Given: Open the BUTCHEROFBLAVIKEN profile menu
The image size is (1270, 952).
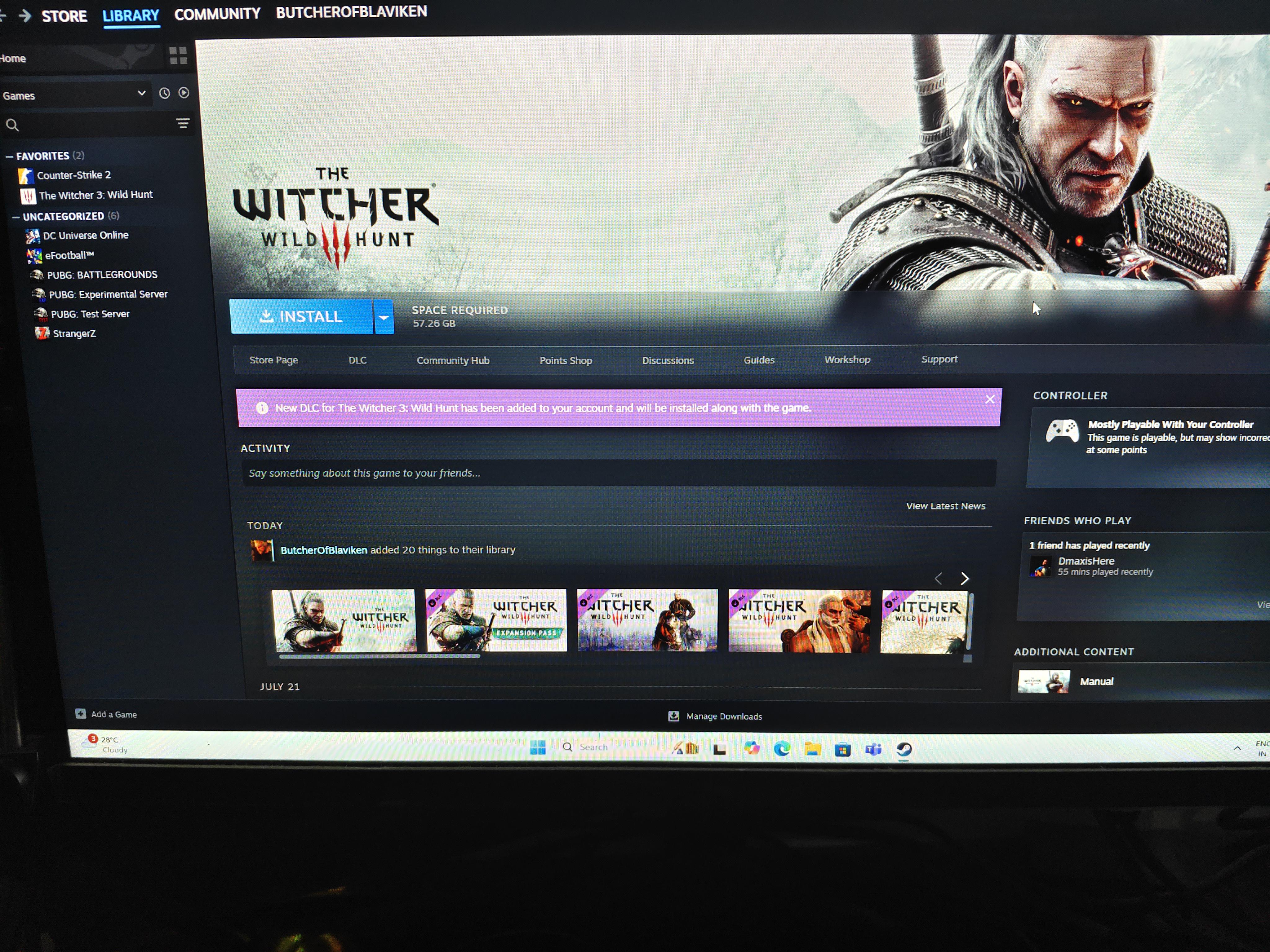Looking at the screenshot, I should pyautogui.click(x=351, y=12).
